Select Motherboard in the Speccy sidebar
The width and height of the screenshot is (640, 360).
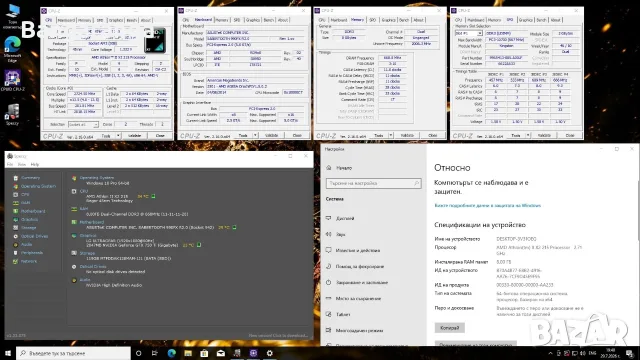point(33,211)
